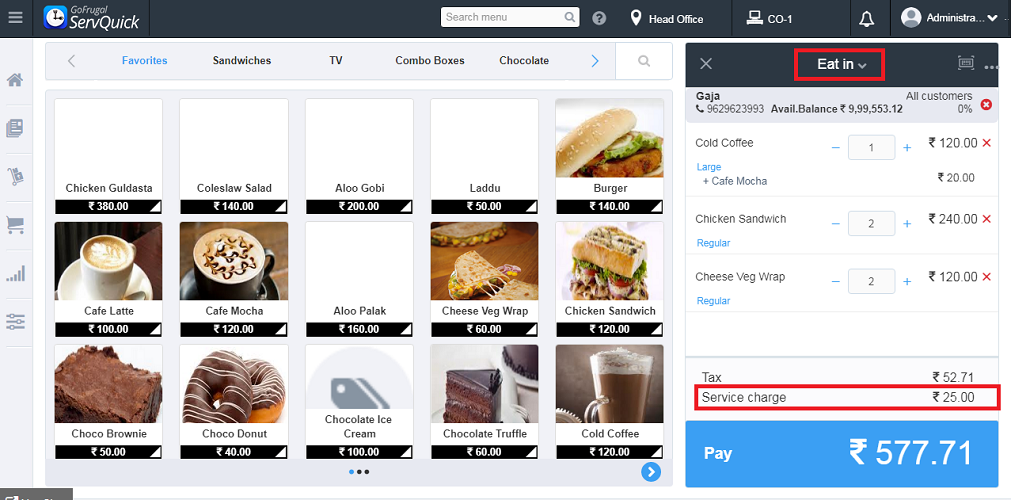The width and height of the screenshot is (1011, 500).
Task: Add Cheese Veg Wrap item tile
Action: (484, 279)
